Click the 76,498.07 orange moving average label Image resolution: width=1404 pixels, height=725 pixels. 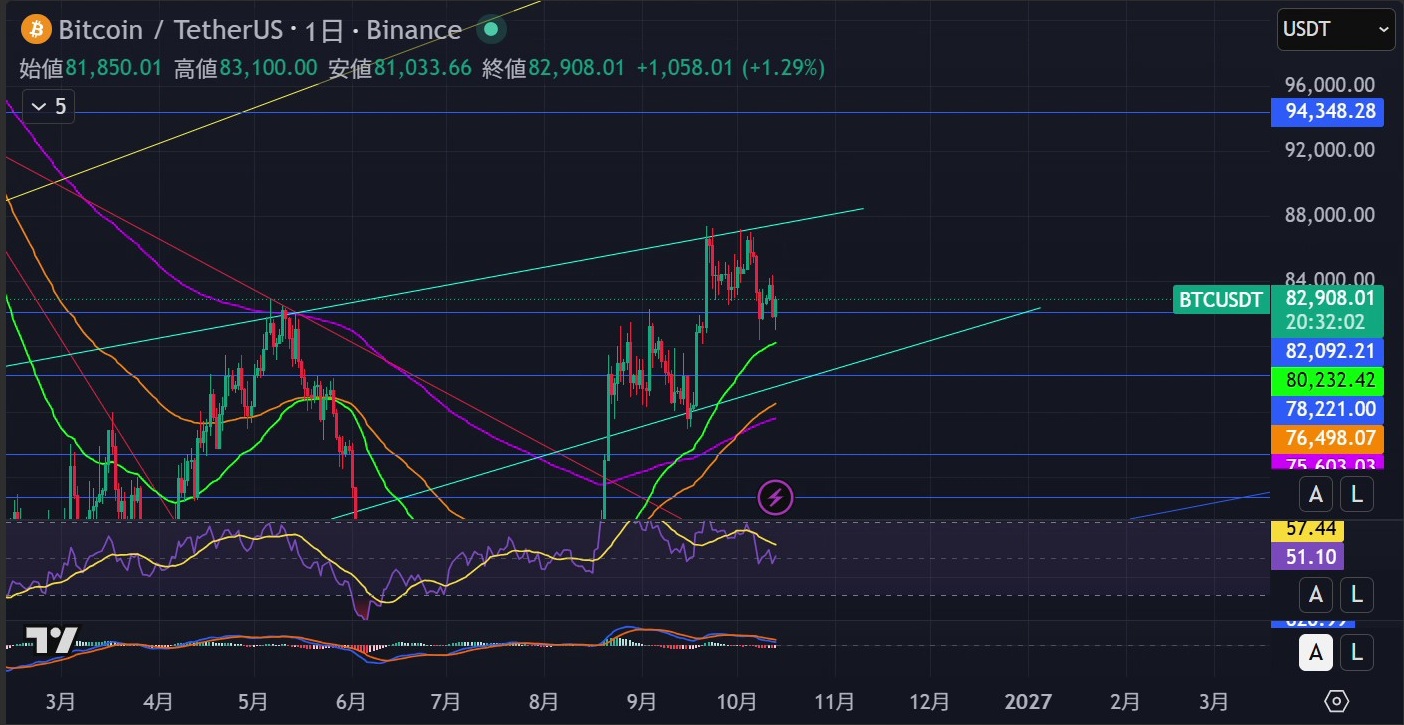1327,438
